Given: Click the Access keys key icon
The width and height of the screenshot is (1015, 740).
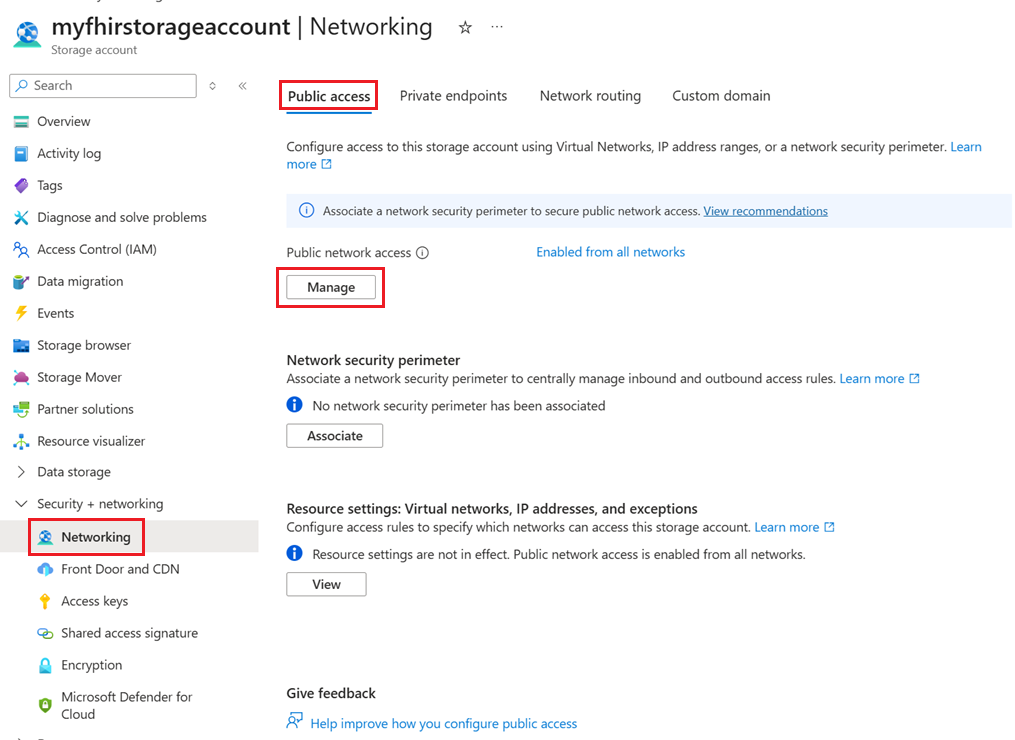Looking at the screenshot, I should pos(45,601).
